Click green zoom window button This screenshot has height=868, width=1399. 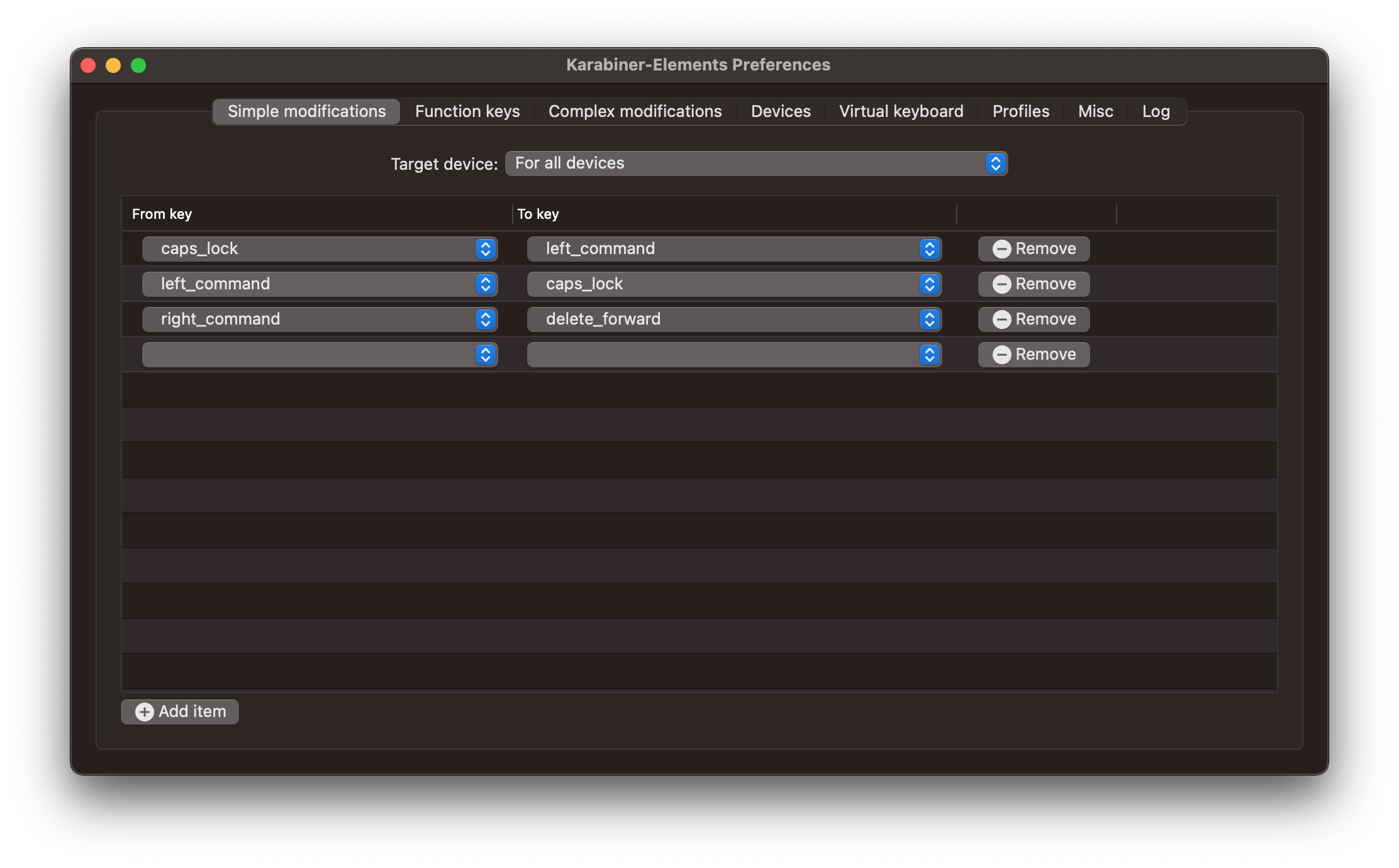pyautogui.click(x=138, y=65)
